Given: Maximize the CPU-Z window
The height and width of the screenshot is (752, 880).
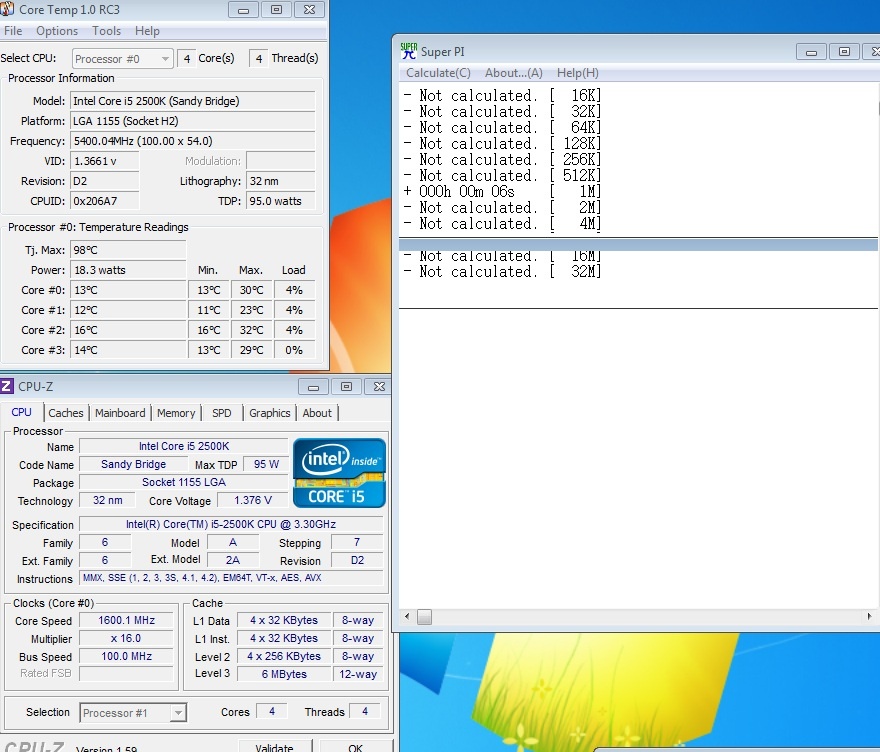Looking at the screenshot, I should coord(346,387).
